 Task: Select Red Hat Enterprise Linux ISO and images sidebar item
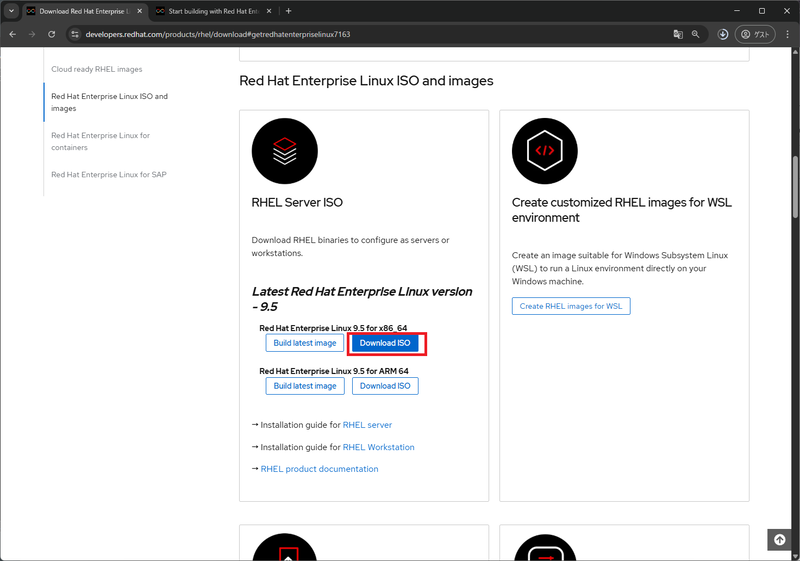[109, 102]
